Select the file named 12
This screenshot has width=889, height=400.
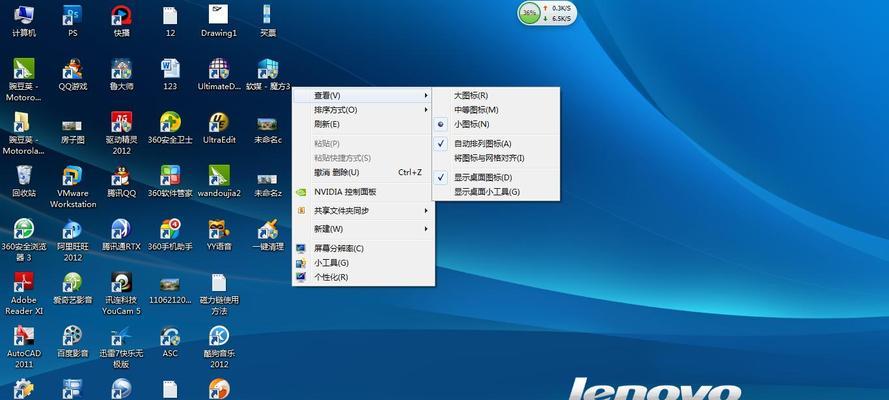[x=170, y=15]
